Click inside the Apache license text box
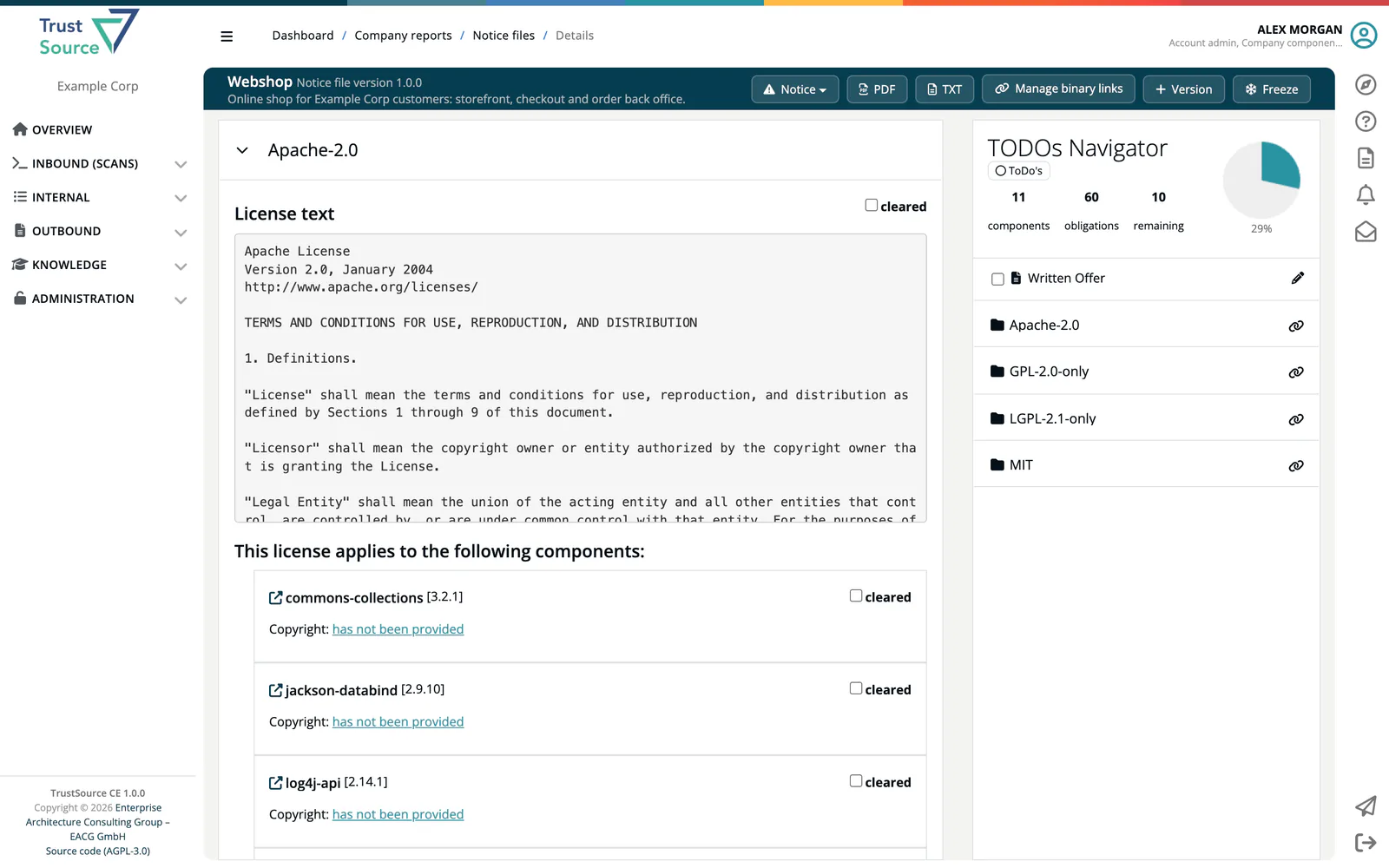1389x868 pixels. 581,378
